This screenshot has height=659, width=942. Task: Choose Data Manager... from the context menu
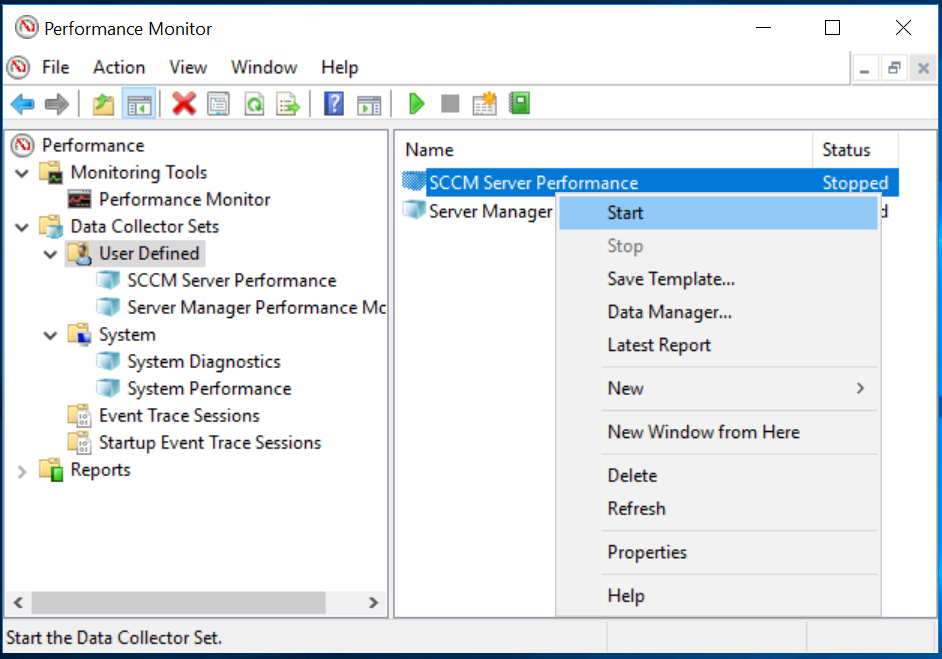[719, 312]
